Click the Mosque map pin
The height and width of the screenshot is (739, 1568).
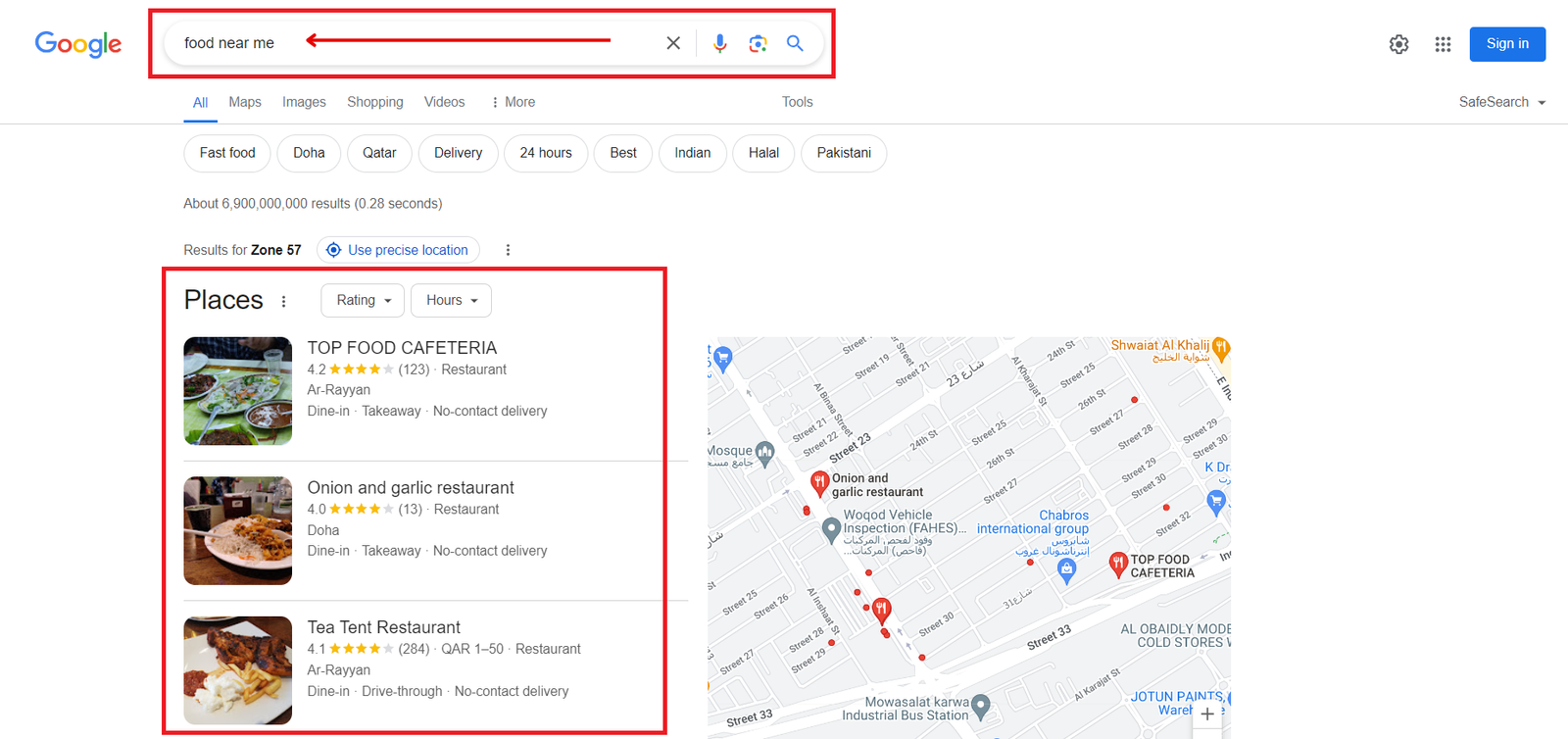[765, 453]
